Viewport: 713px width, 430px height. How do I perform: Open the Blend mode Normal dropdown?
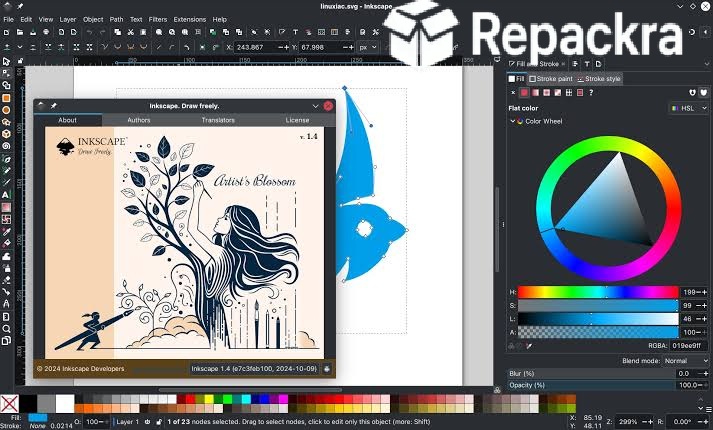pos(686,361)
